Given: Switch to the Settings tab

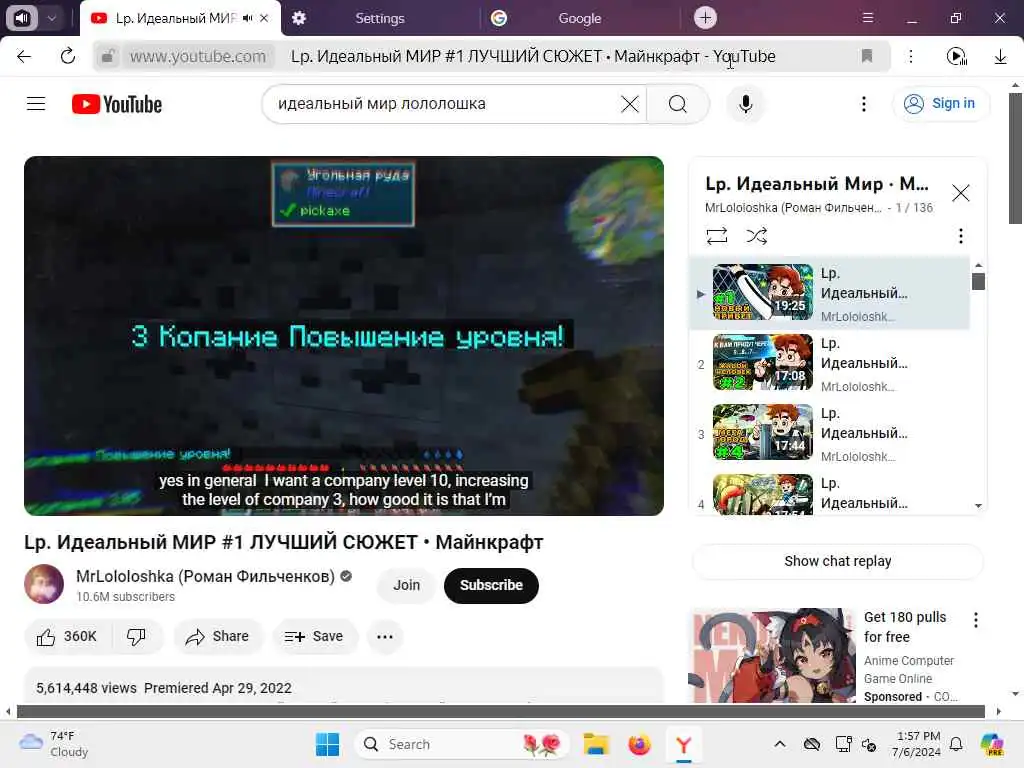Looking at the screenshot, I should pos(379,18).
